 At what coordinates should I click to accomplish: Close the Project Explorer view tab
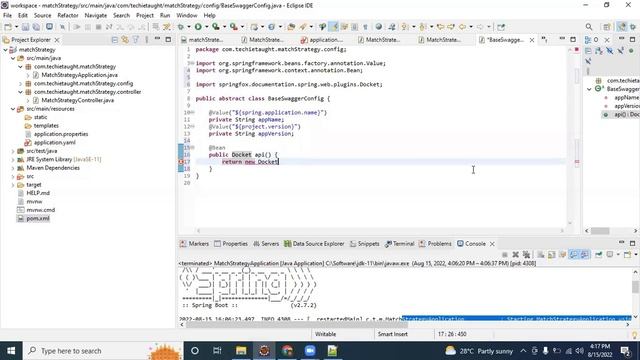pos(57,40)
